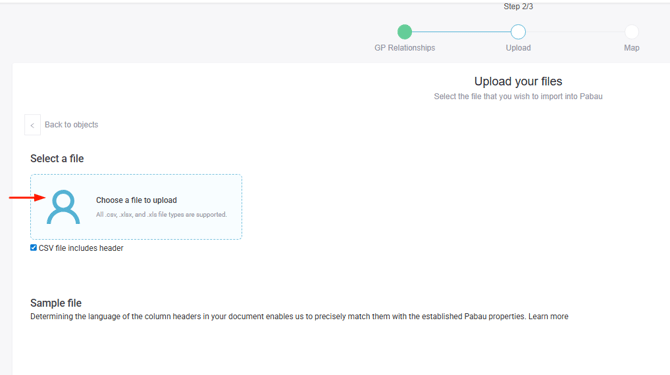
Task: Click the Upload your files heading
Action: [x=518, y=81]
